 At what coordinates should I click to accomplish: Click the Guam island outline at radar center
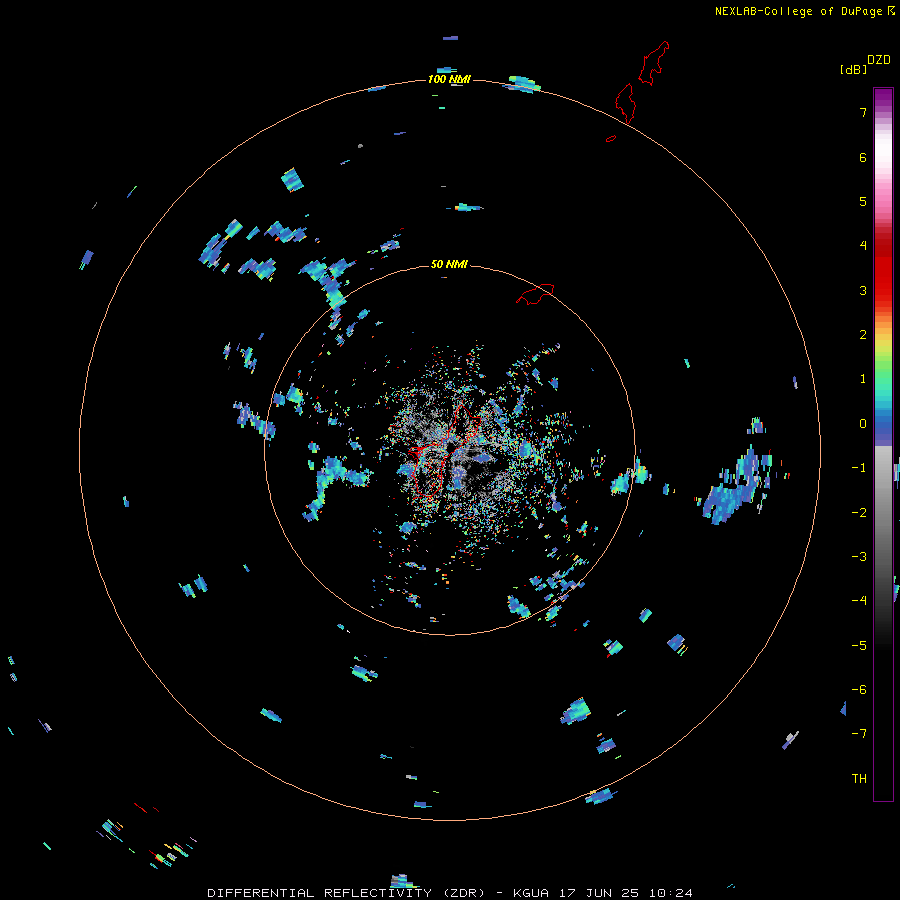tap(445, 451)
